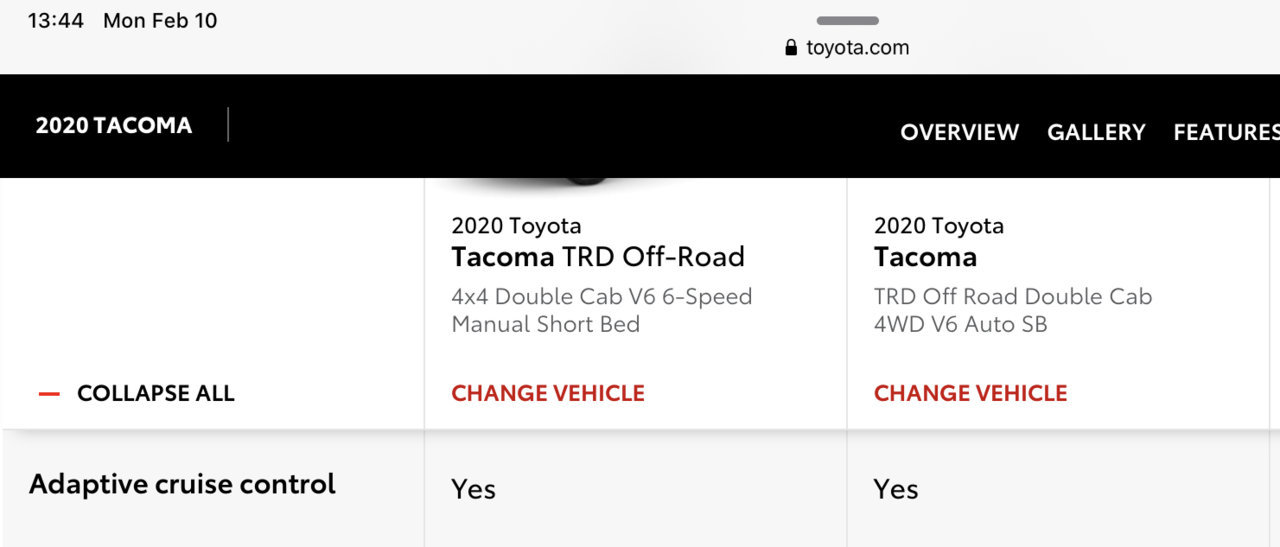Image resolution: width=1280 pixels, height=547 pixels.
Task: Tap the gray grabber pill at top
Action: [848, 20]
